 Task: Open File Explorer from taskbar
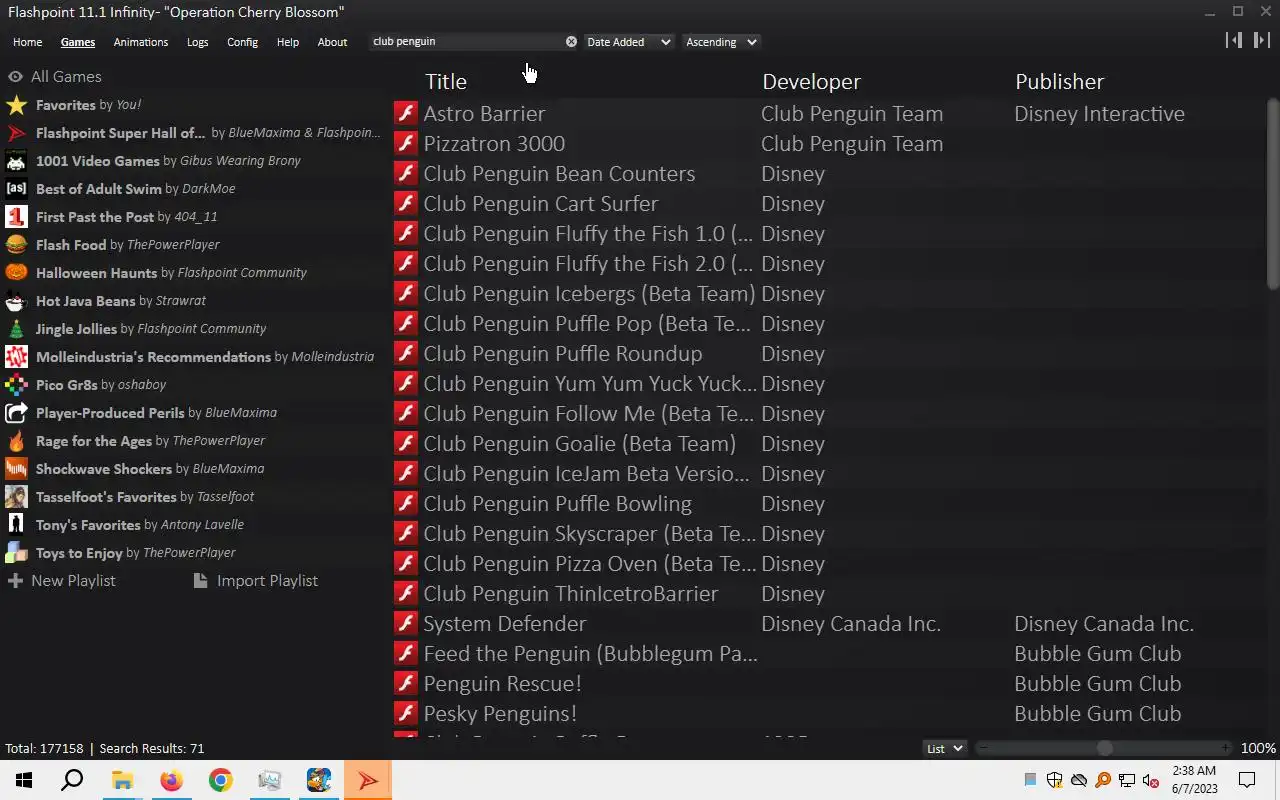[x=122, y=780]
